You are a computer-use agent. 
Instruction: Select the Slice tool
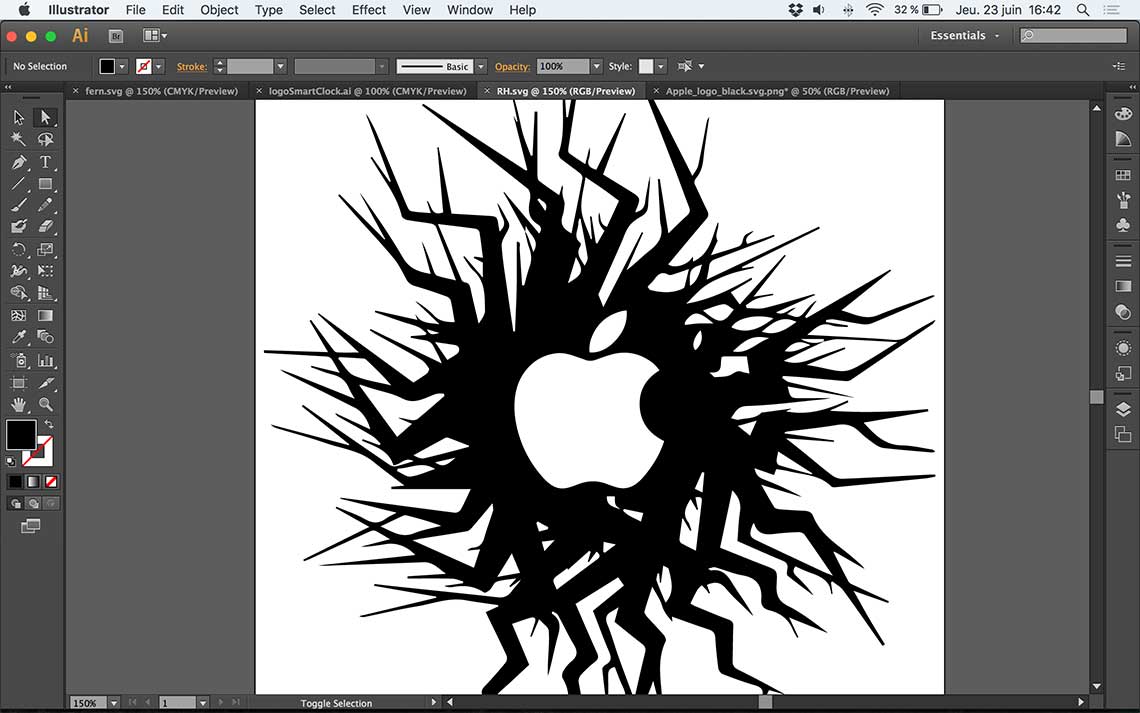(45, 383)
